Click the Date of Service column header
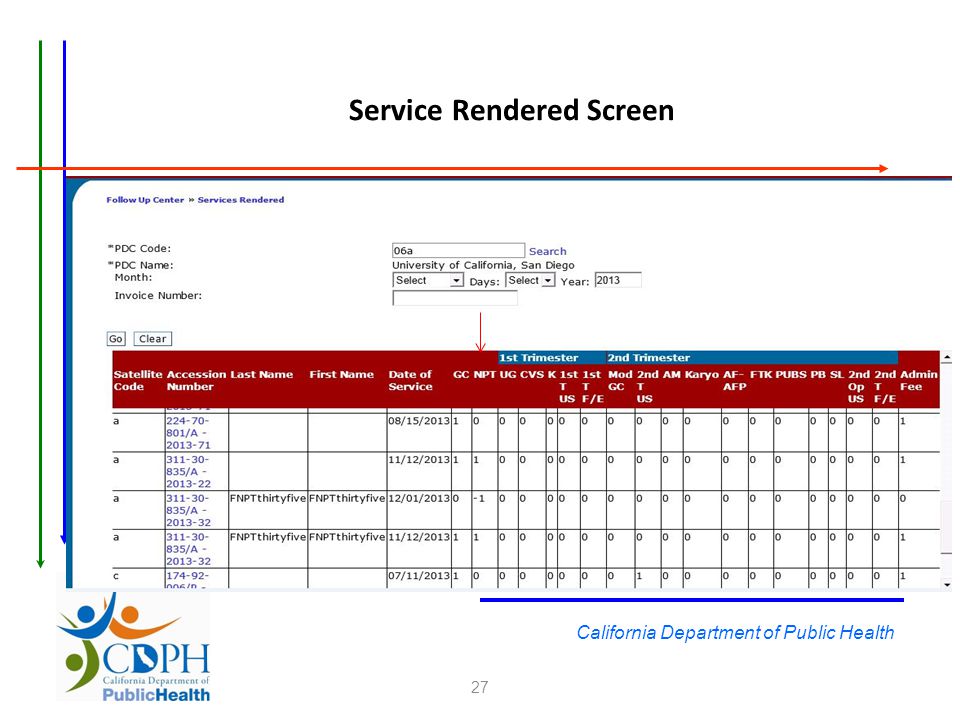 410,380
